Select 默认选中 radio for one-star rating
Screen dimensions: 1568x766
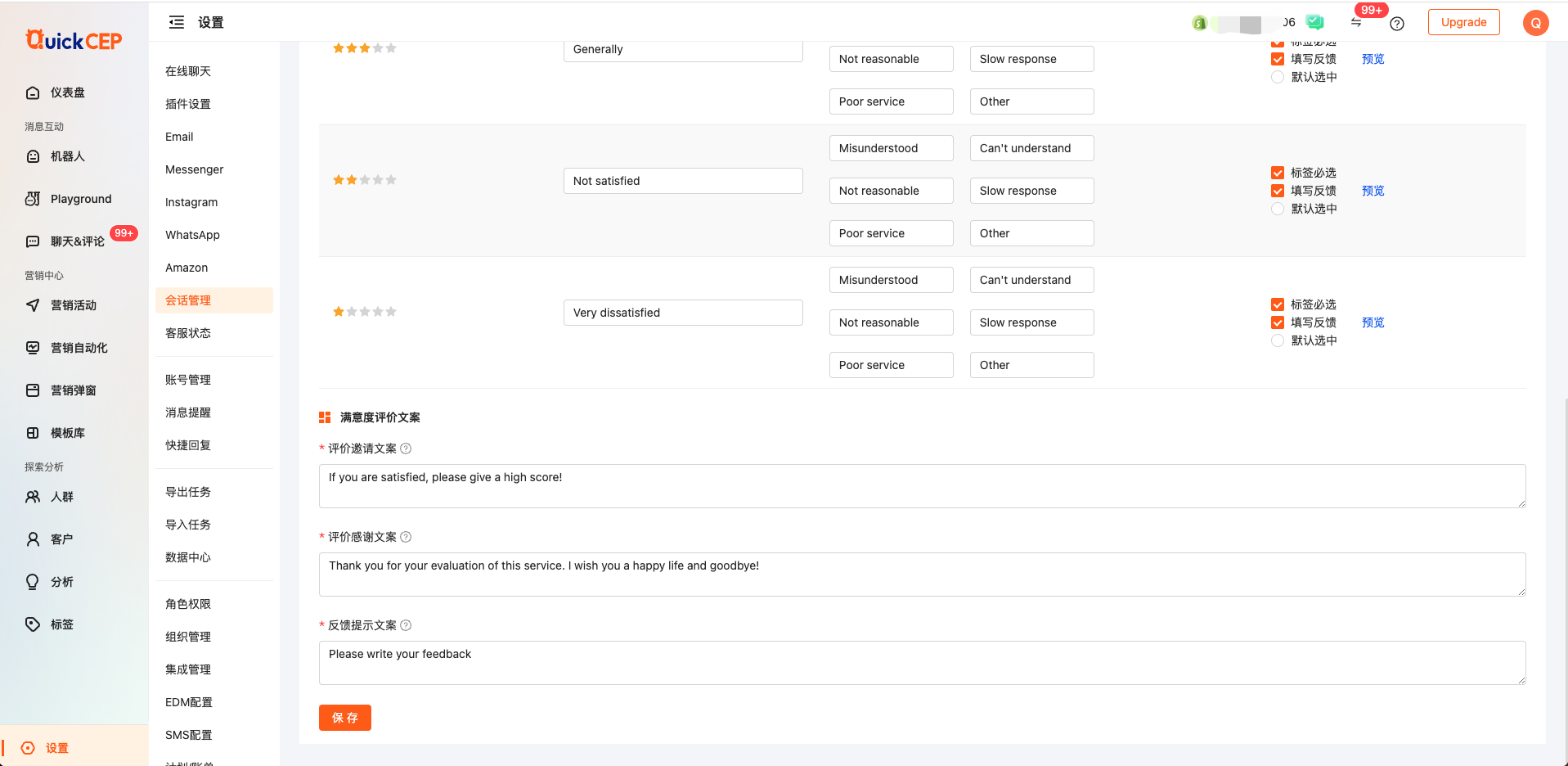(x=1278, y=340)
